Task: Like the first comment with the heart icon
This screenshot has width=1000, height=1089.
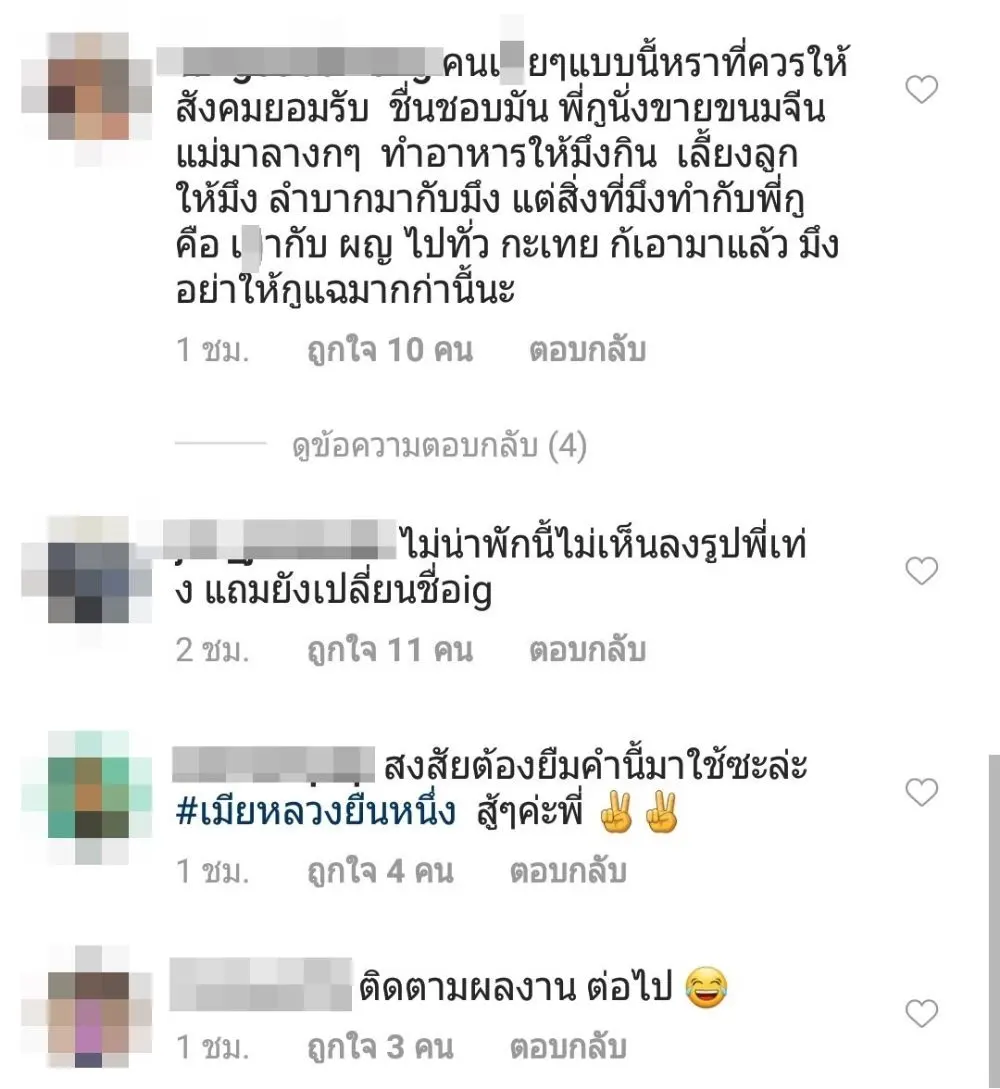Action: (922, 90)
